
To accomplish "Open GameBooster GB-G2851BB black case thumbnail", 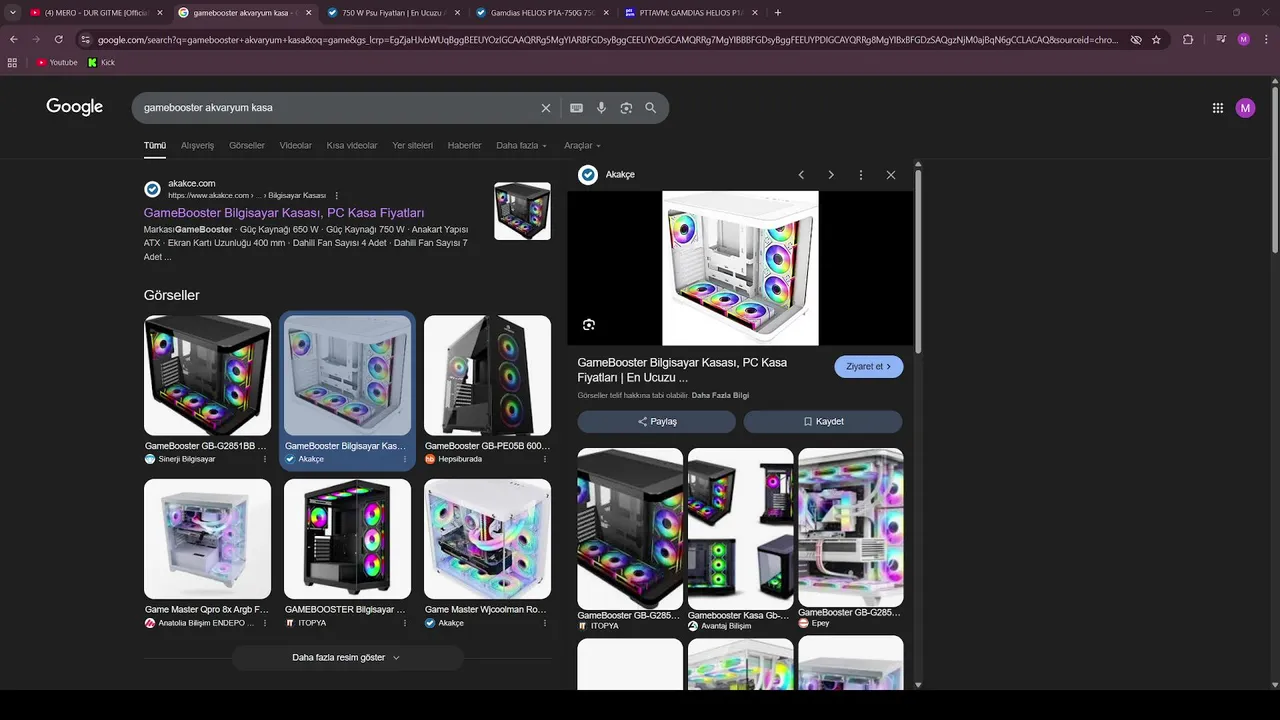I will coord(207,375).
